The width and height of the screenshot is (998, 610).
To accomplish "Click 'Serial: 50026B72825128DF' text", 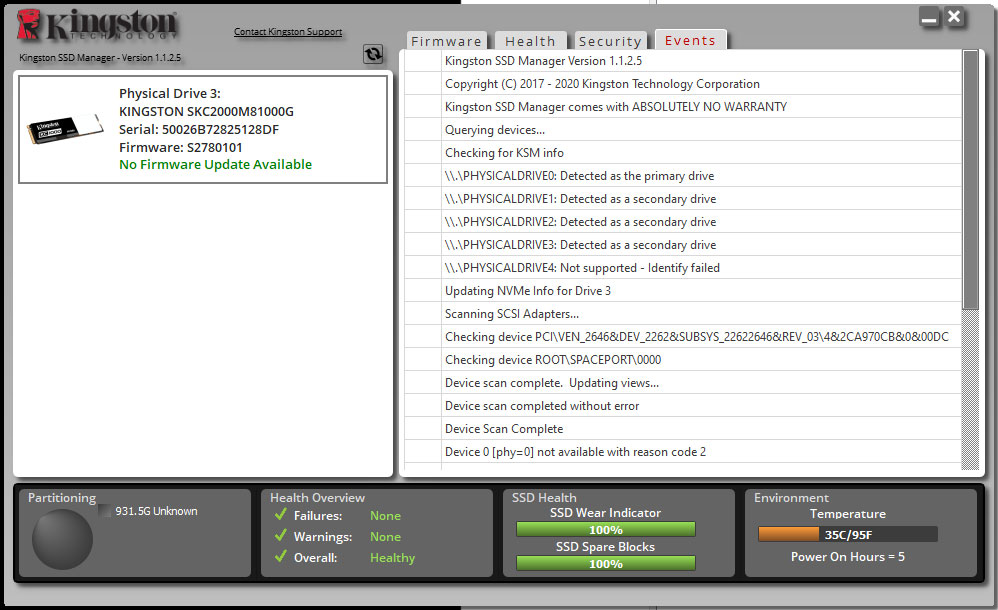I will [199, 129].
